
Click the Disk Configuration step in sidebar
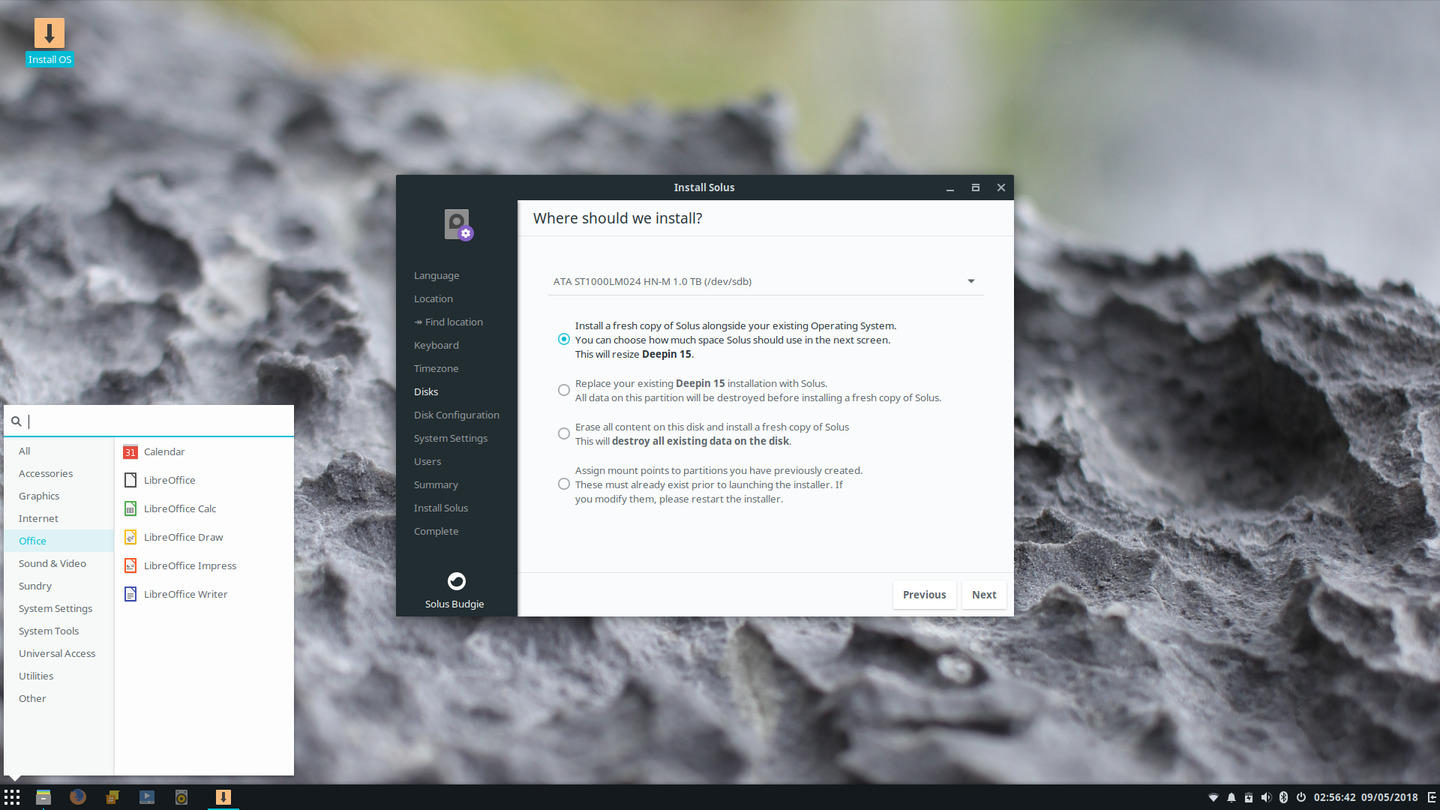tap(456, 415)
